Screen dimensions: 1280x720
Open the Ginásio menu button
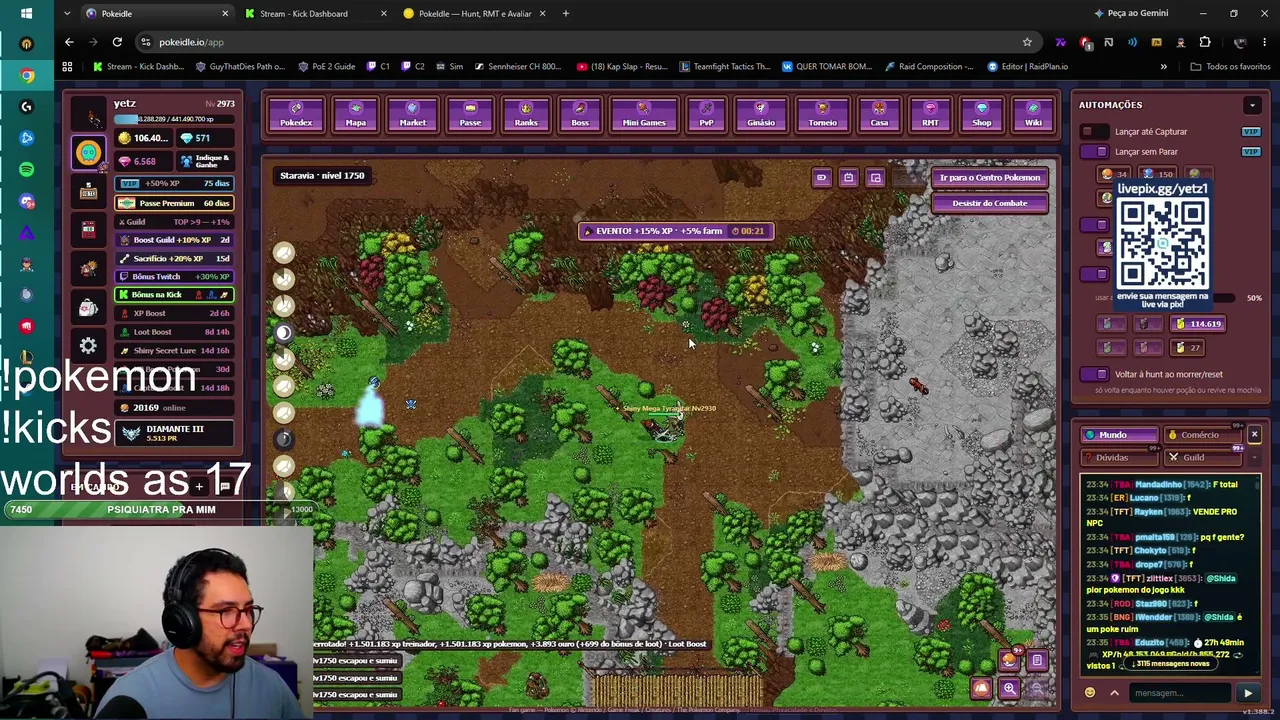click(x=761, y=115)
